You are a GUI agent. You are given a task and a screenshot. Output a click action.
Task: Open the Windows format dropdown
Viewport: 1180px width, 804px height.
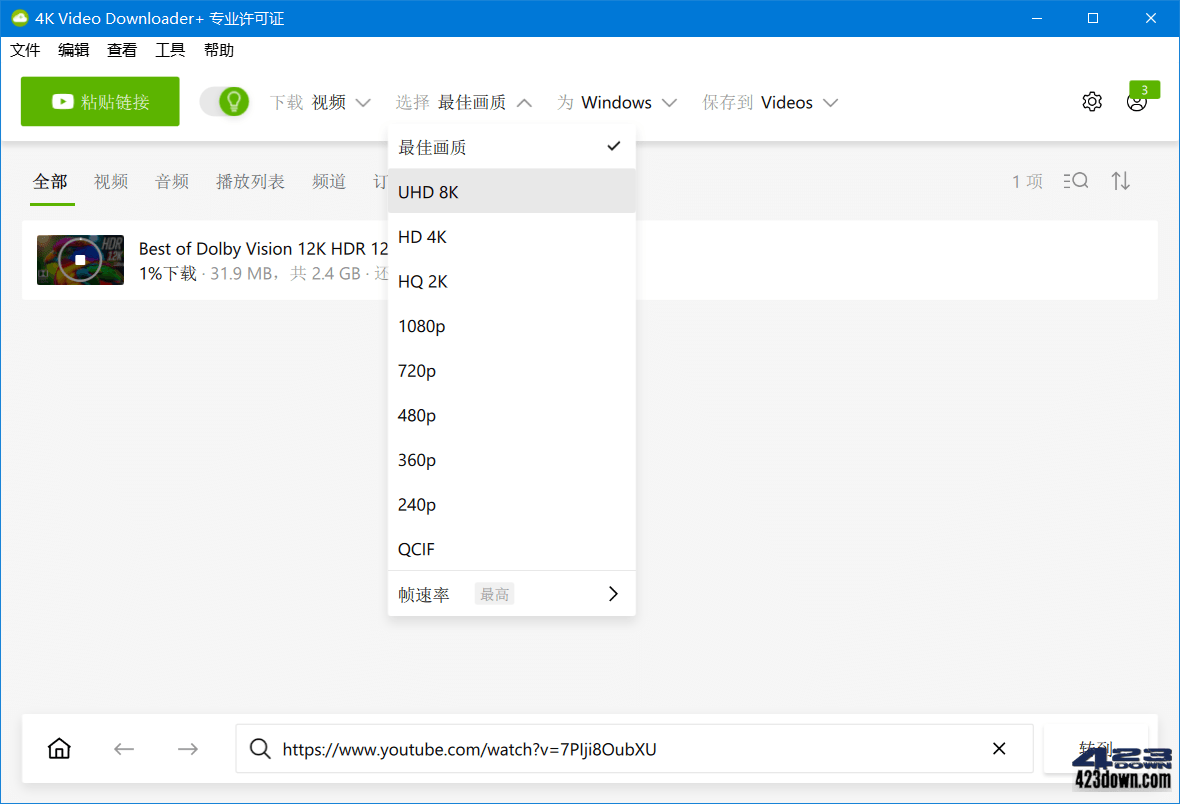[626, 101]
